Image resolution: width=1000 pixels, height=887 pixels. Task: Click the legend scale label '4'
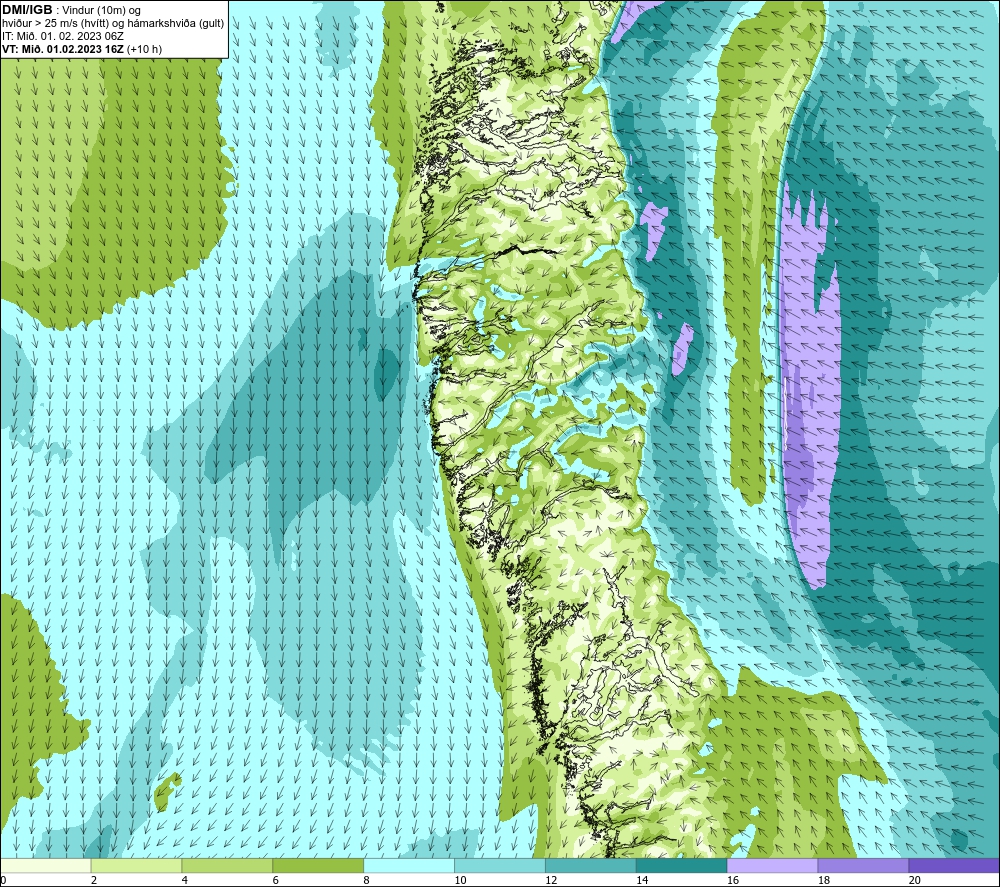[184, 880]
